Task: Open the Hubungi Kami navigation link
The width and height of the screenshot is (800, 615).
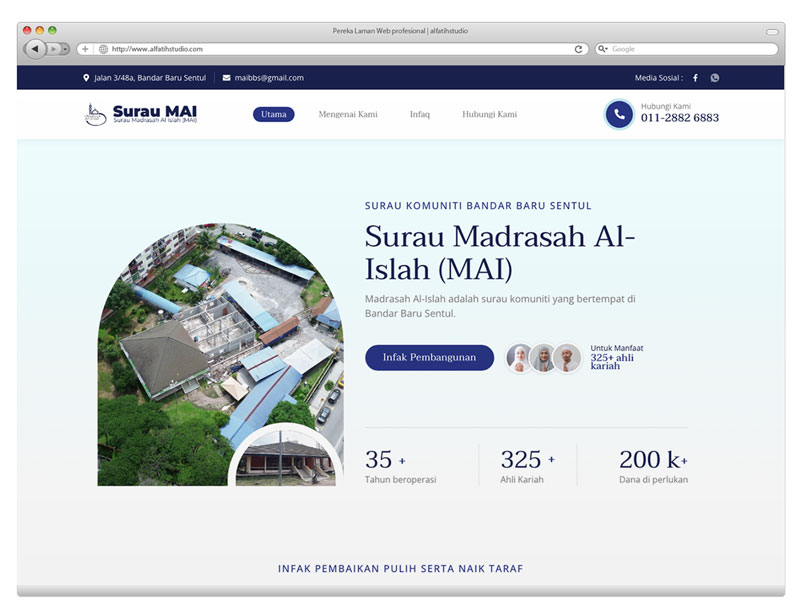Action: tap(489, 114)
